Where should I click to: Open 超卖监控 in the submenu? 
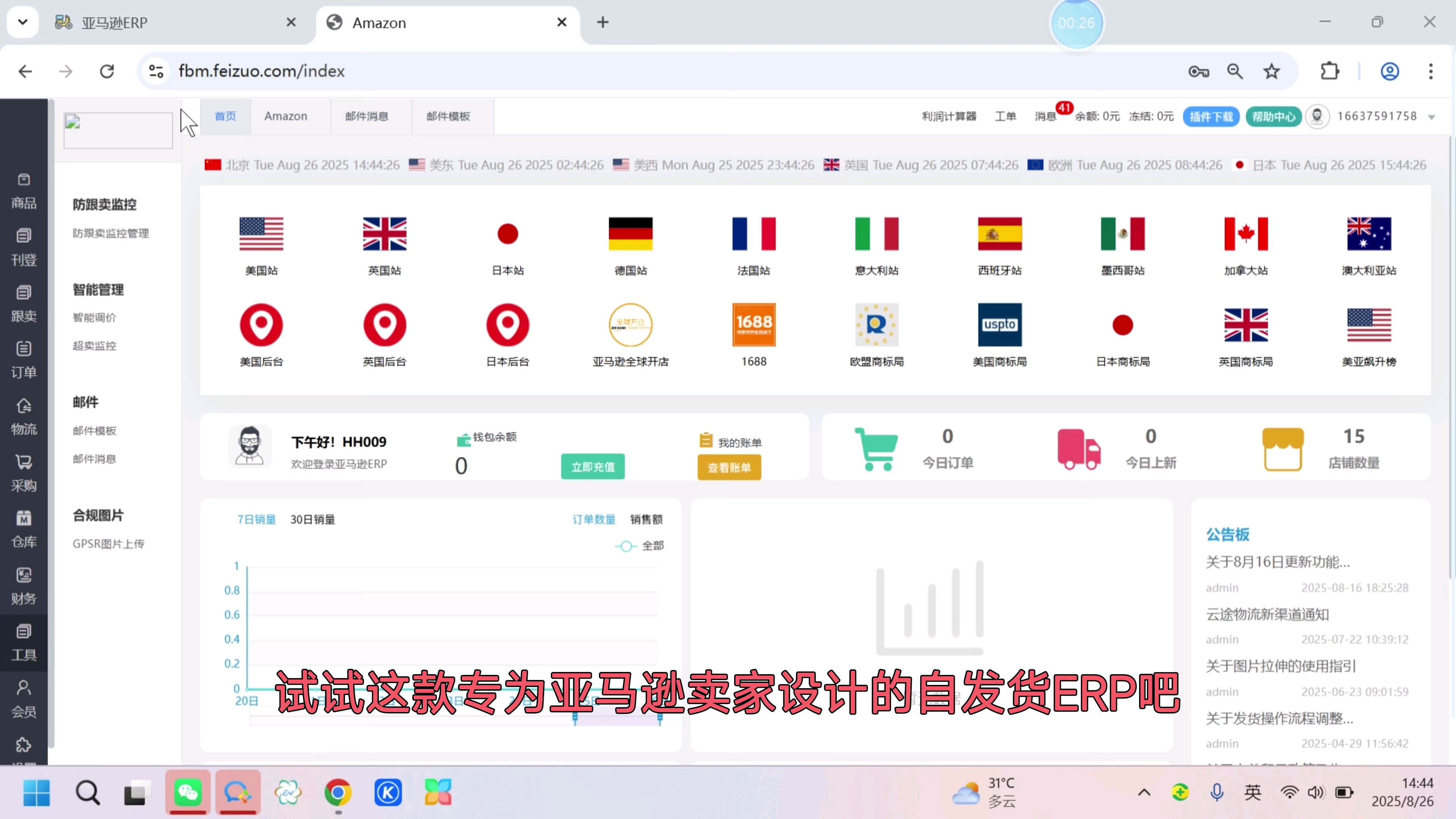94,345
